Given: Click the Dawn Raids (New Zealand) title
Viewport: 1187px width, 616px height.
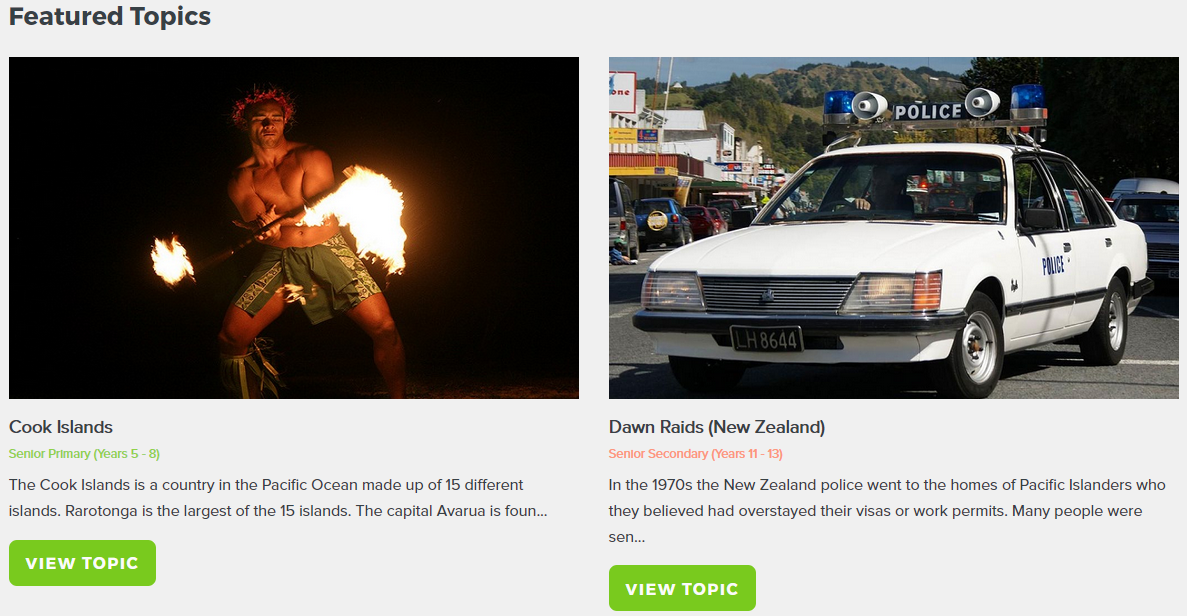Looking at the screenshot, I should click(x=717, y=427).
